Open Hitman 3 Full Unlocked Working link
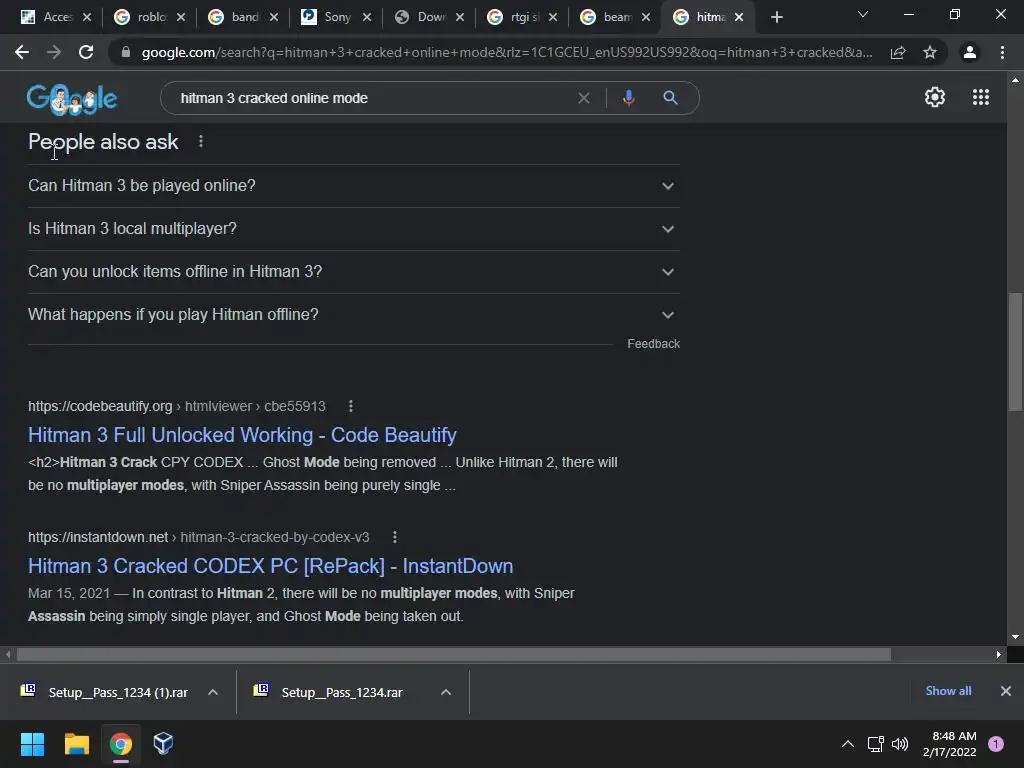 tap(242, 435)
